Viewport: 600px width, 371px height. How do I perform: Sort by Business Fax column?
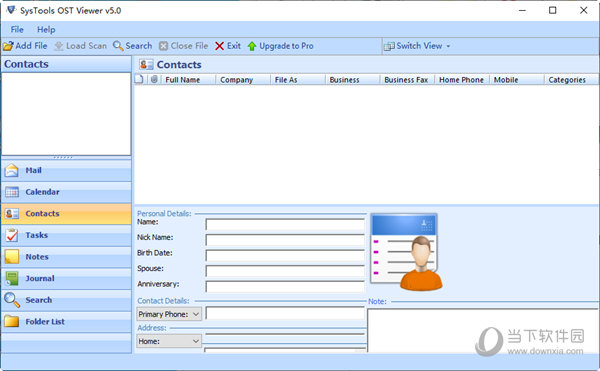coord(406,80)
